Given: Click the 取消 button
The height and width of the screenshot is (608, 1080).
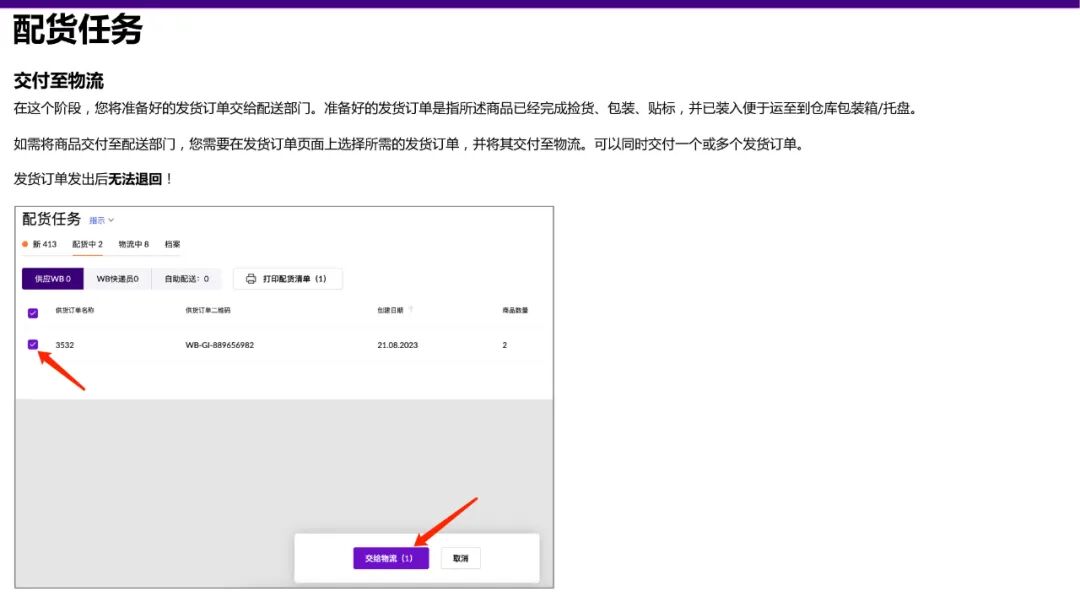Looking at the screenshot, I should [x=459, y=558].
